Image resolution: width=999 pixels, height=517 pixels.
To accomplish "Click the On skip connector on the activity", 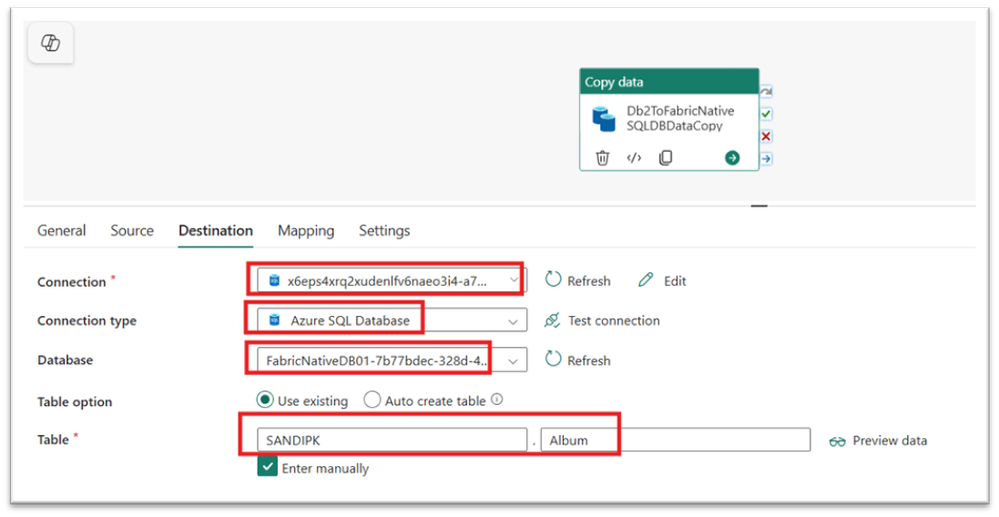I will tap(766, 92).
